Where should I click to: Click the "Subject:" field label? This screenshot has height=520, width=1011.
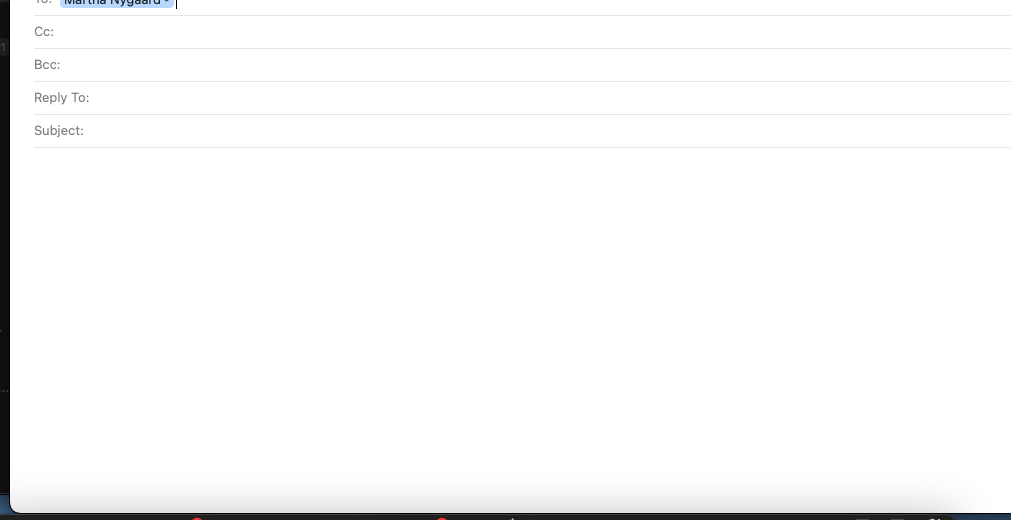point(59,130)
